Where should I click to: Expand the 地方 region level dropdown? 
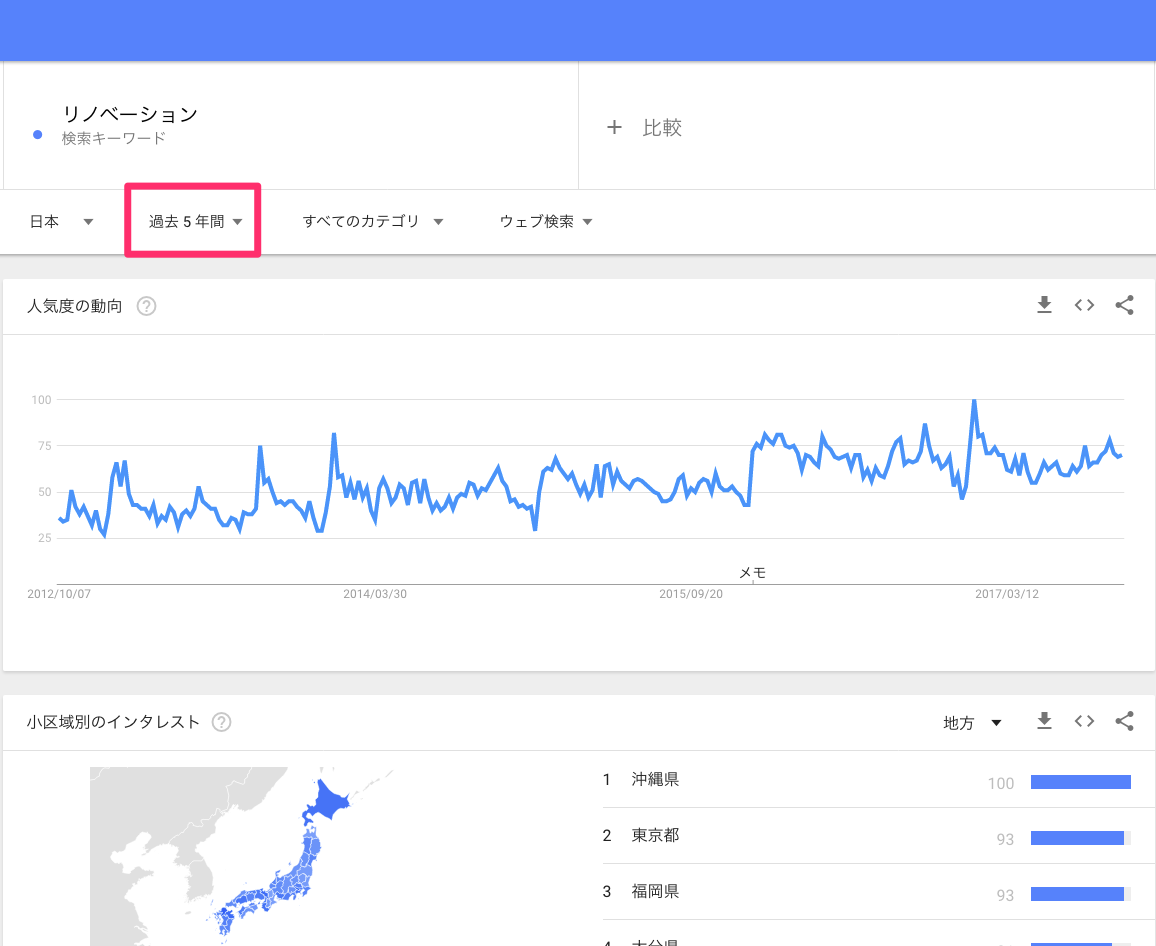(x=972, y=723)
